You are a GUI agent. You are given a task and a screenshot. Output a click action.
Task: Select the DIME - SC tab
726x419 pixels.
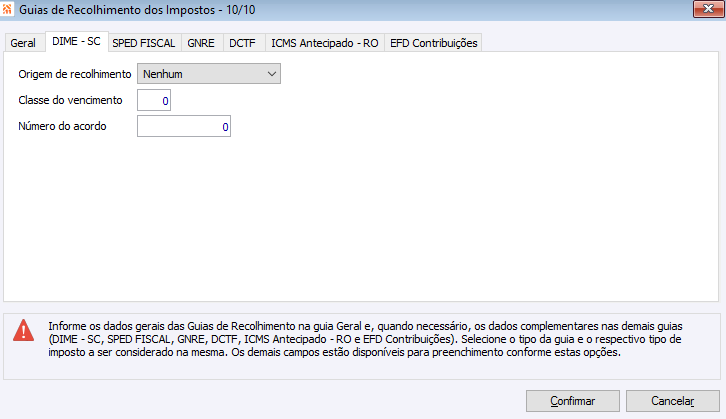click(x=76, y=42)
